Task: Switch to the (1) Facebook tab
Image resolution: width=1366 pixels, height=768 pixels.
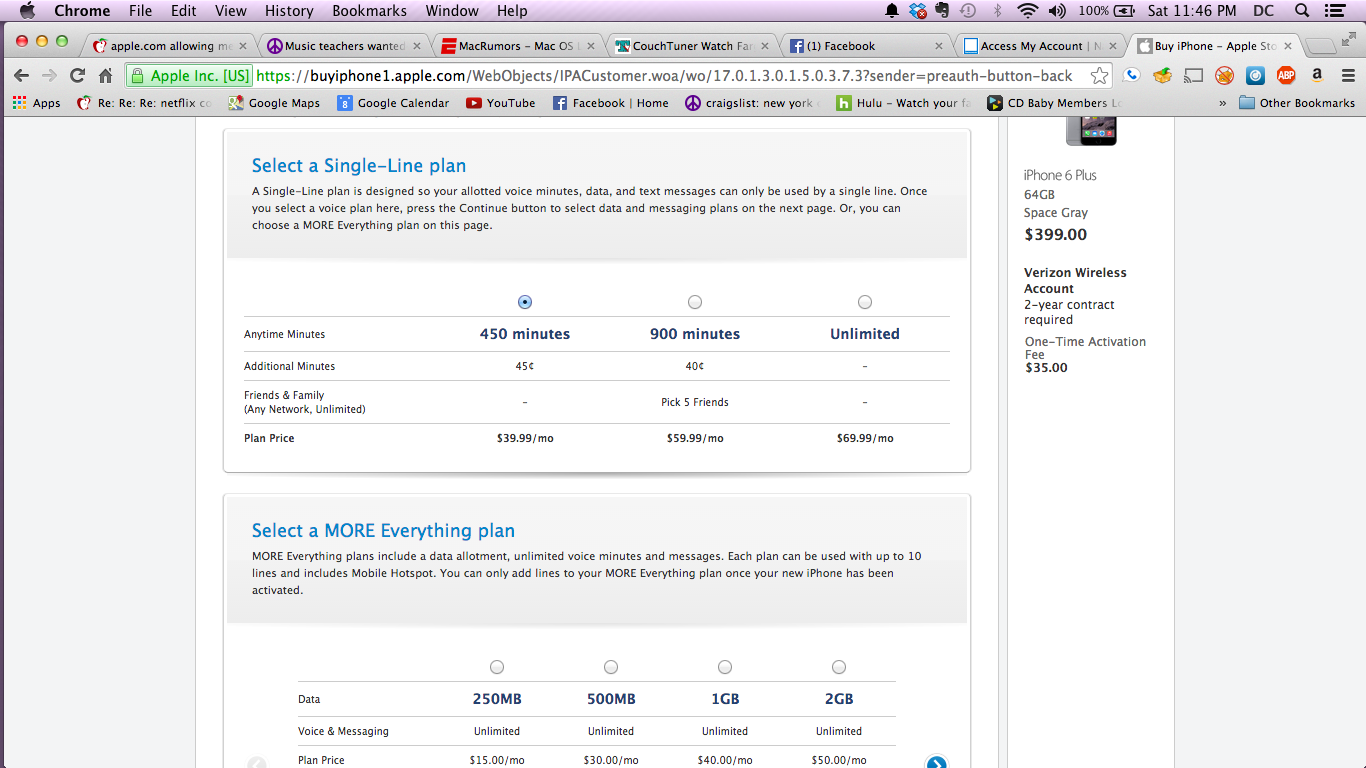Action: click(864, 46)
